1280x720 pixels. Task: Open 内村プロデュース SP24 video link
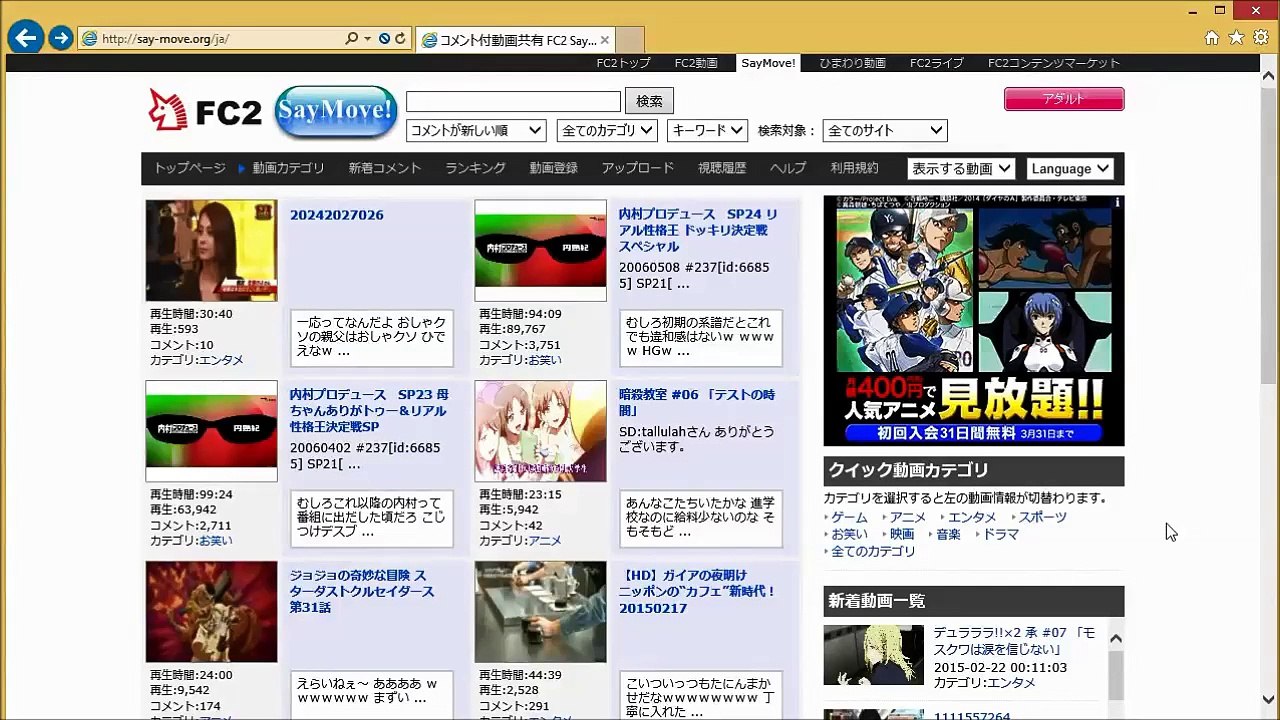coord(698,230)
